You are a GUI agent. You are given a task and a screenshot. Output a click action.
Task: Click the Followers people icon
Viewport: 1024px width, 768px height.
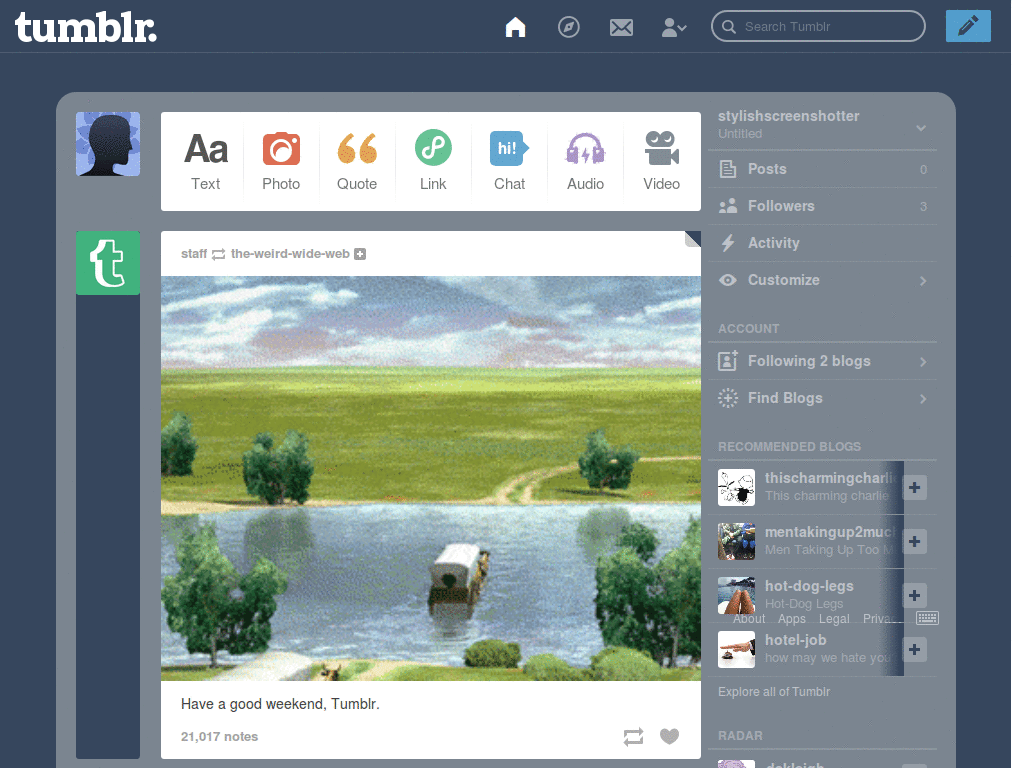click(x=728, y=206)
